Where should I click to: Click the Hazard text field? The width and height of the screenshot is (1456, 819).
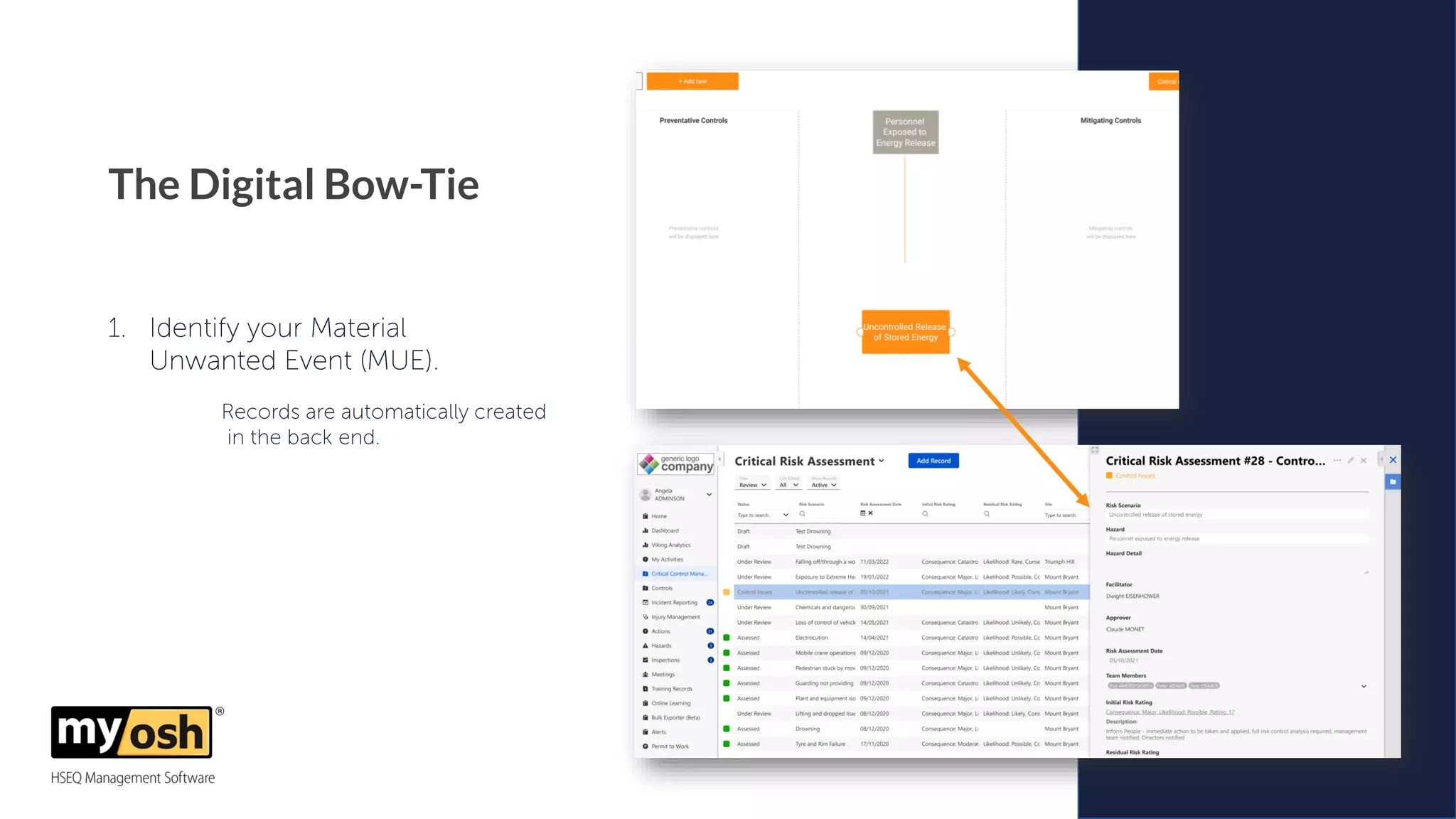(1237, 539)
